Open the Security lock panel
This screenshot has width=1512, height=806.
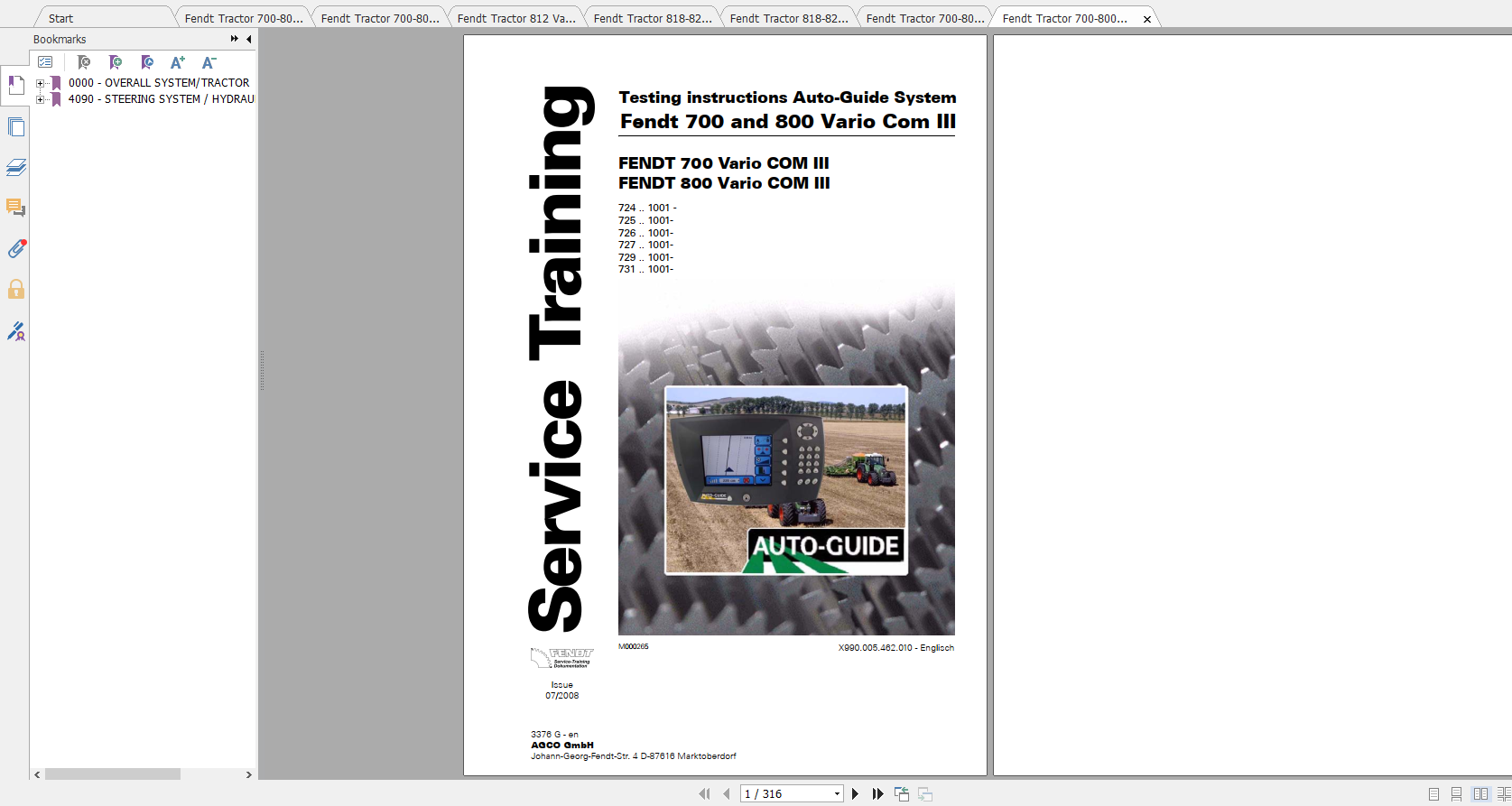pyautogui.click(x=15, y=289)
